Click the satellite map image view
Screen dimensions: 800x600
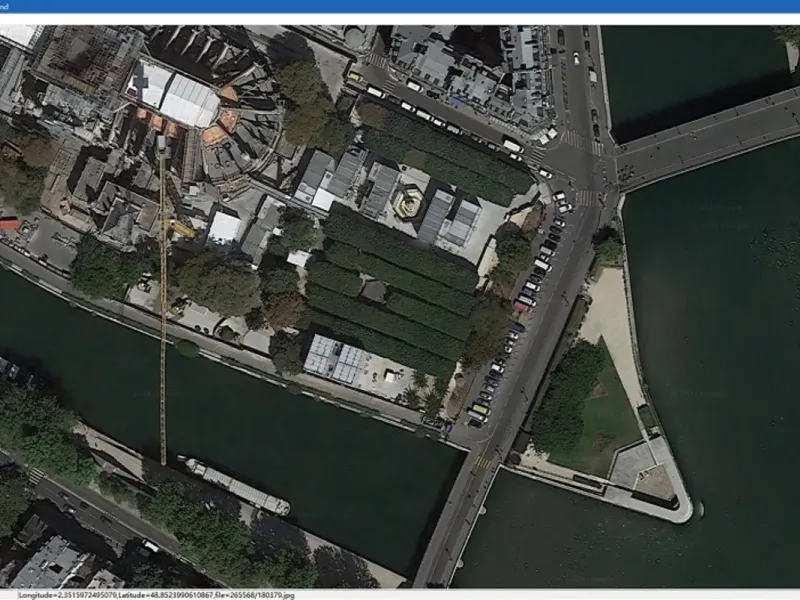tap(400, 307)
